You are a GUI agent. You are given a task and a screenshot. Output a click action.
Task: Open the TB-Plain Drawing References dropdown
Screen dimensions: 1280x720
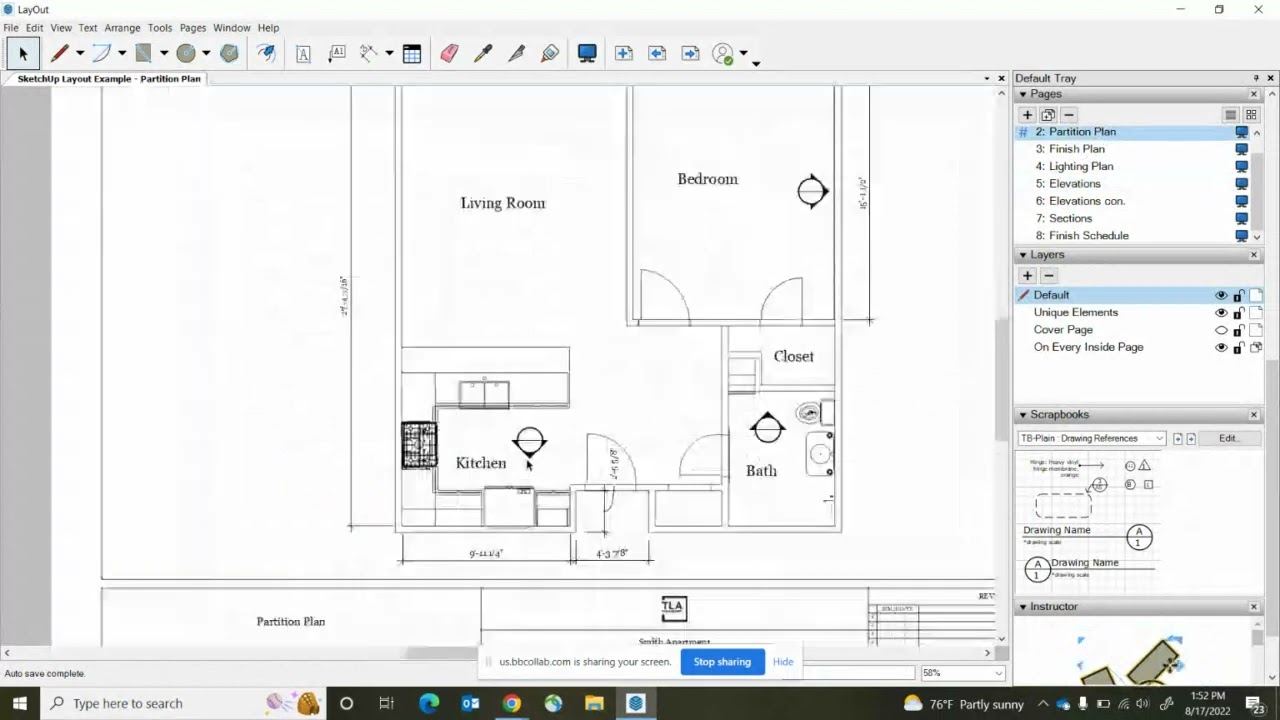[x=1092, y=438]
